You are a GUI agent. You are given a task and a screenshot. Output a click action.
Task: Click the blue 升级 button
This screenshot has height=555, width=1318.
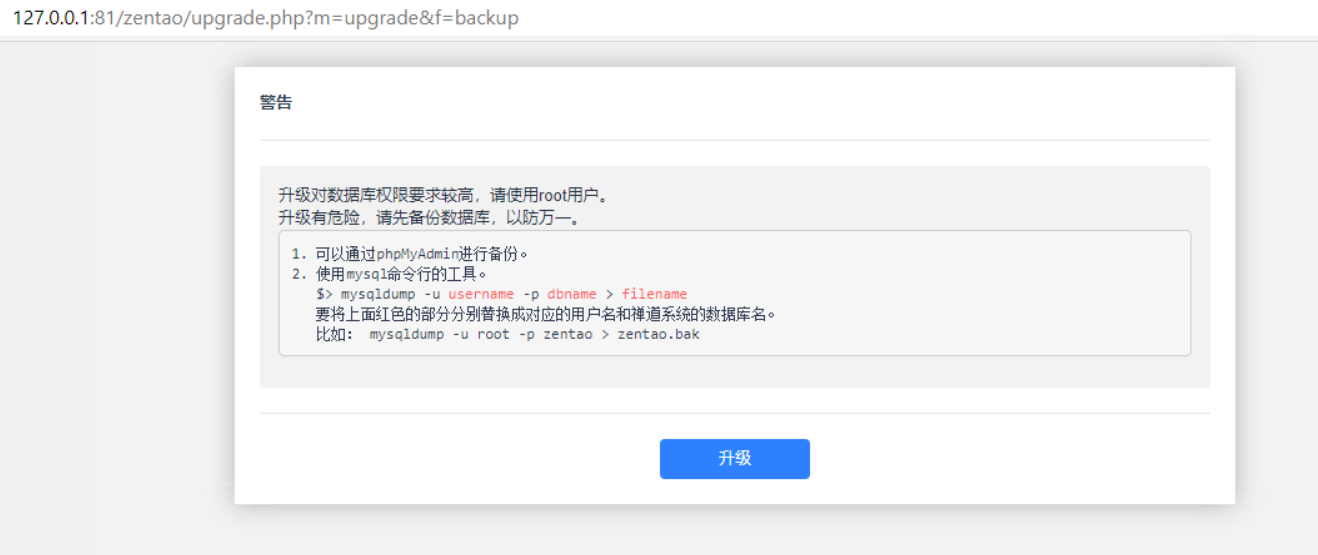(734, 459)
